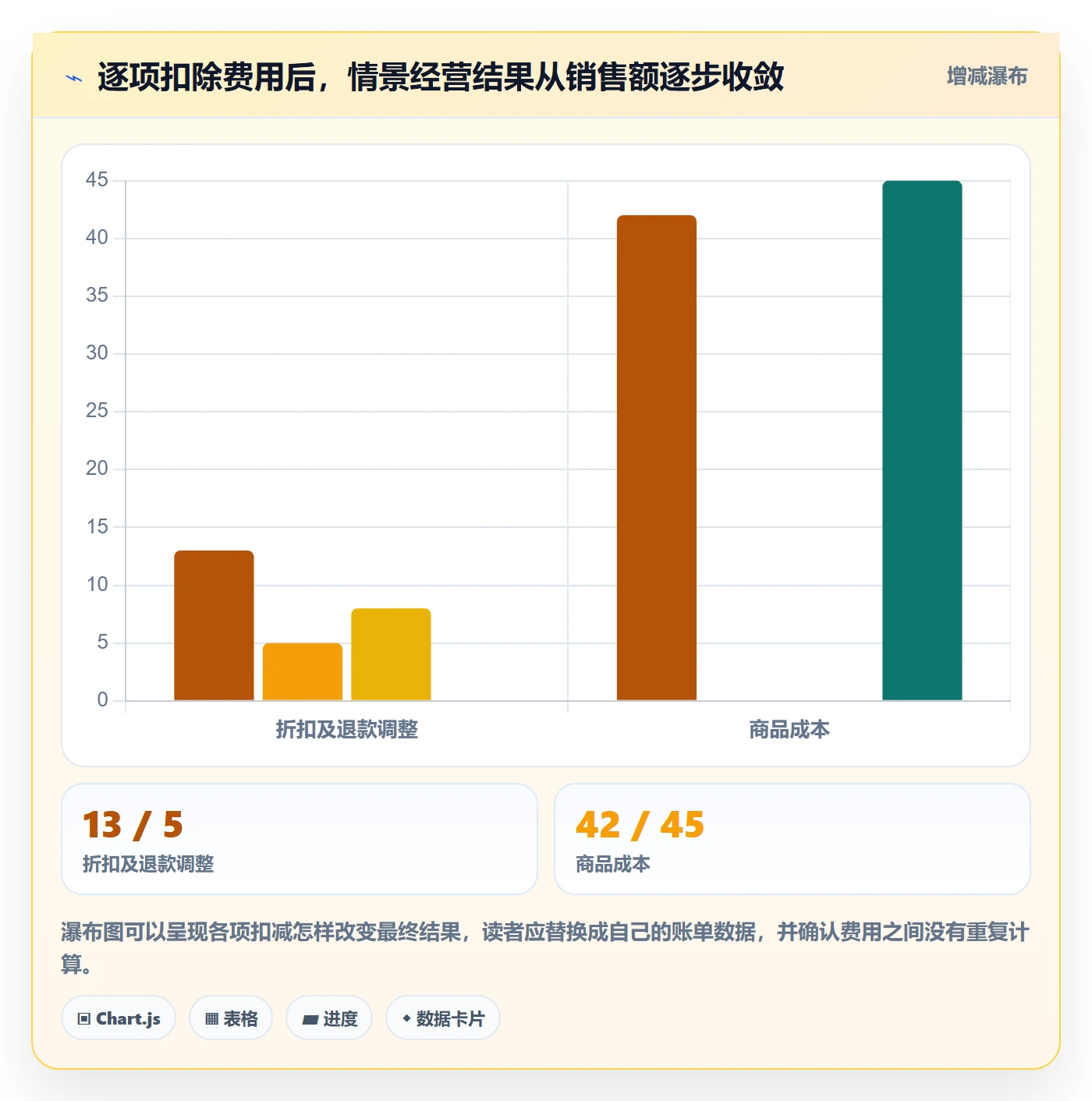
Task: Click the description paragraph starting 瀑布图可以呈现
Action: (x=545, y=948)
